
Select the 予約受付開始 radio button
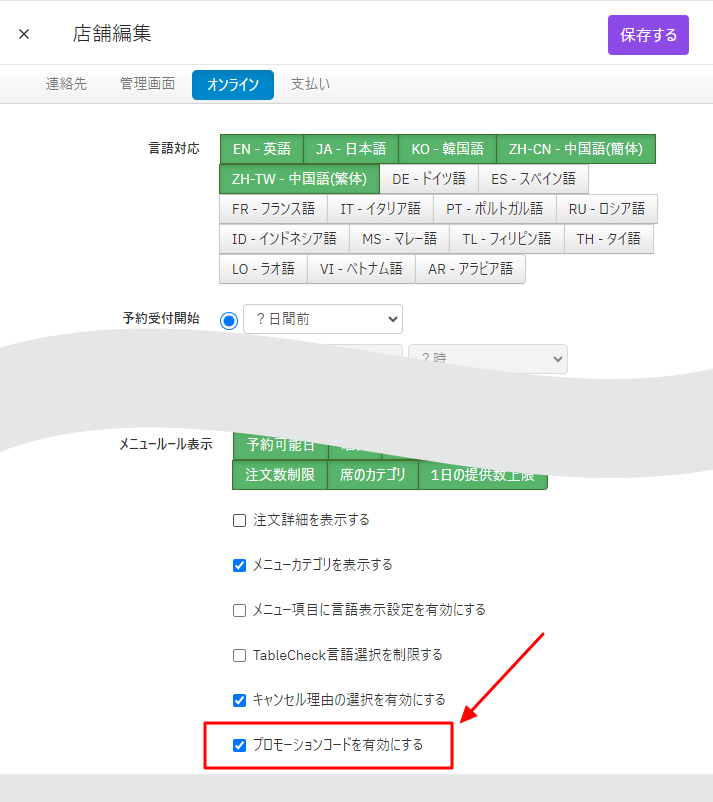point(229,320)
